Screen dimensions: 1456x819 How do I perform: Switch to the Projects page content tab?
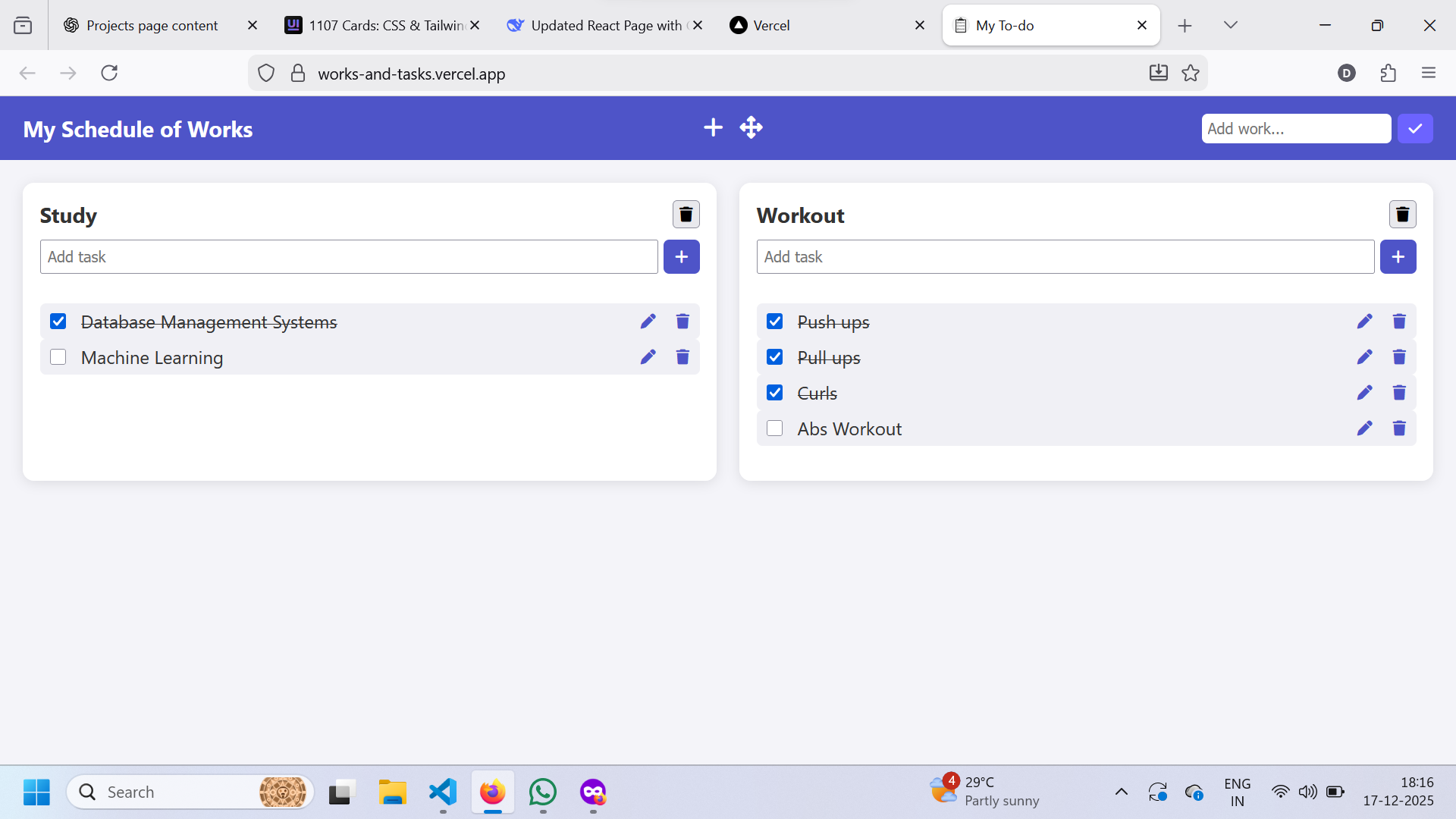pos(152,24)
